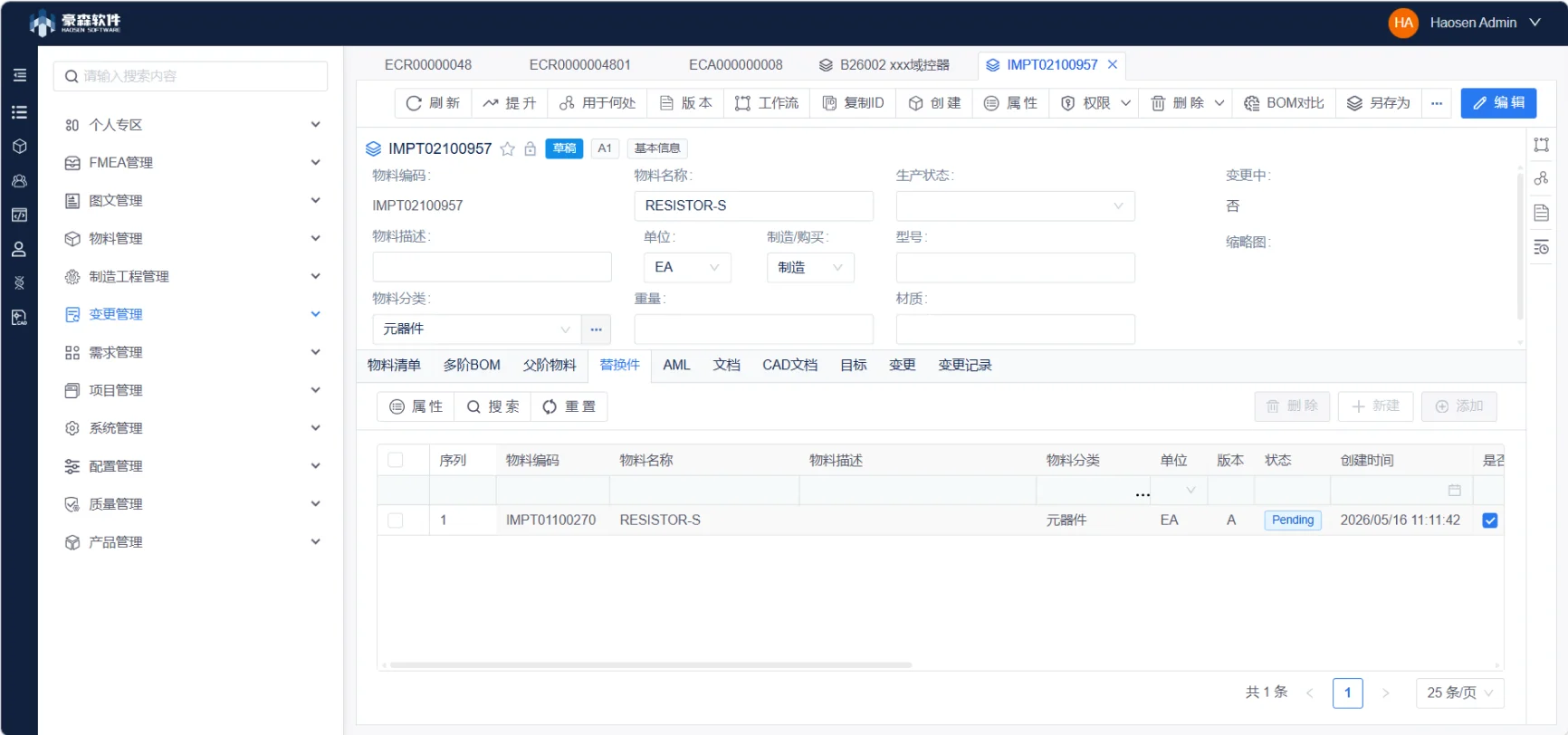Click the calendar icon in 创建时间 filter
This screenshot has height=735, width=1568.
point(1455,491)
